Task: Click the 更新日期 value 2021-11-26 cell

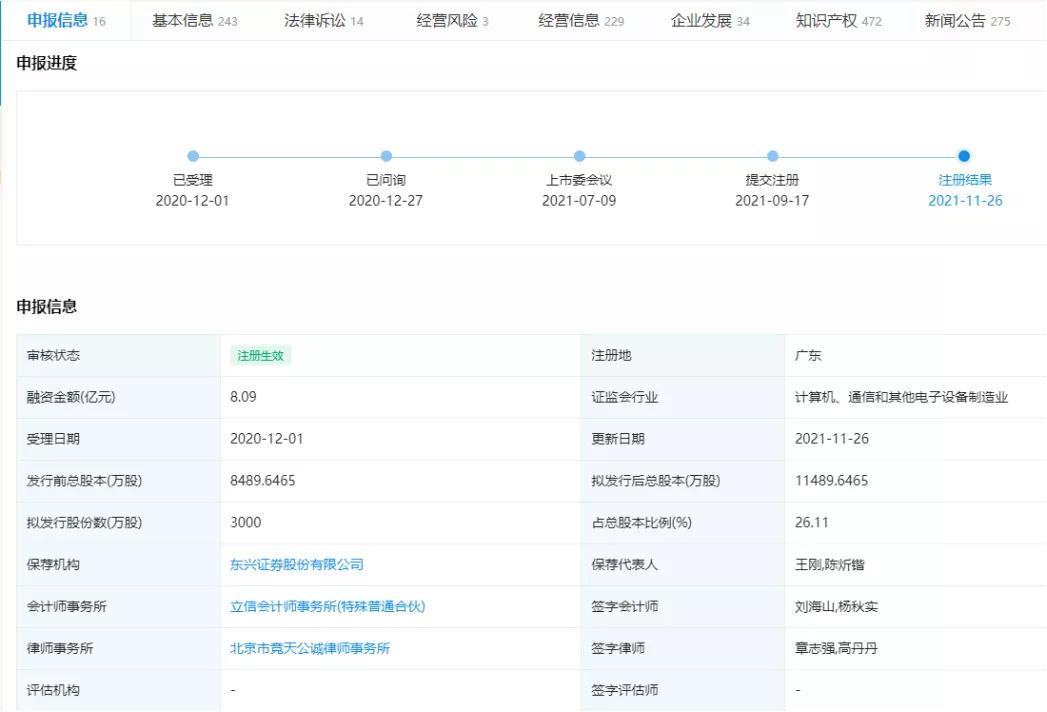Action: coord(834,438)
